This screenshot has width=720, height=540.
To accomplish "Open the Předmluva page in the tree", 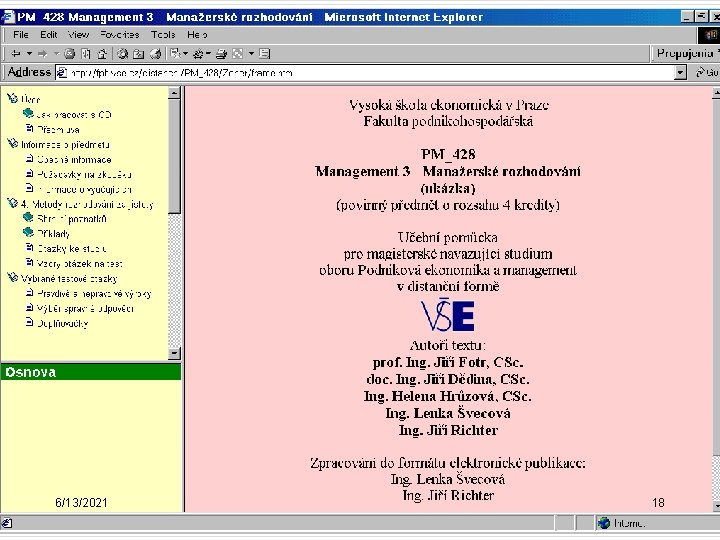I will (58, 129).
